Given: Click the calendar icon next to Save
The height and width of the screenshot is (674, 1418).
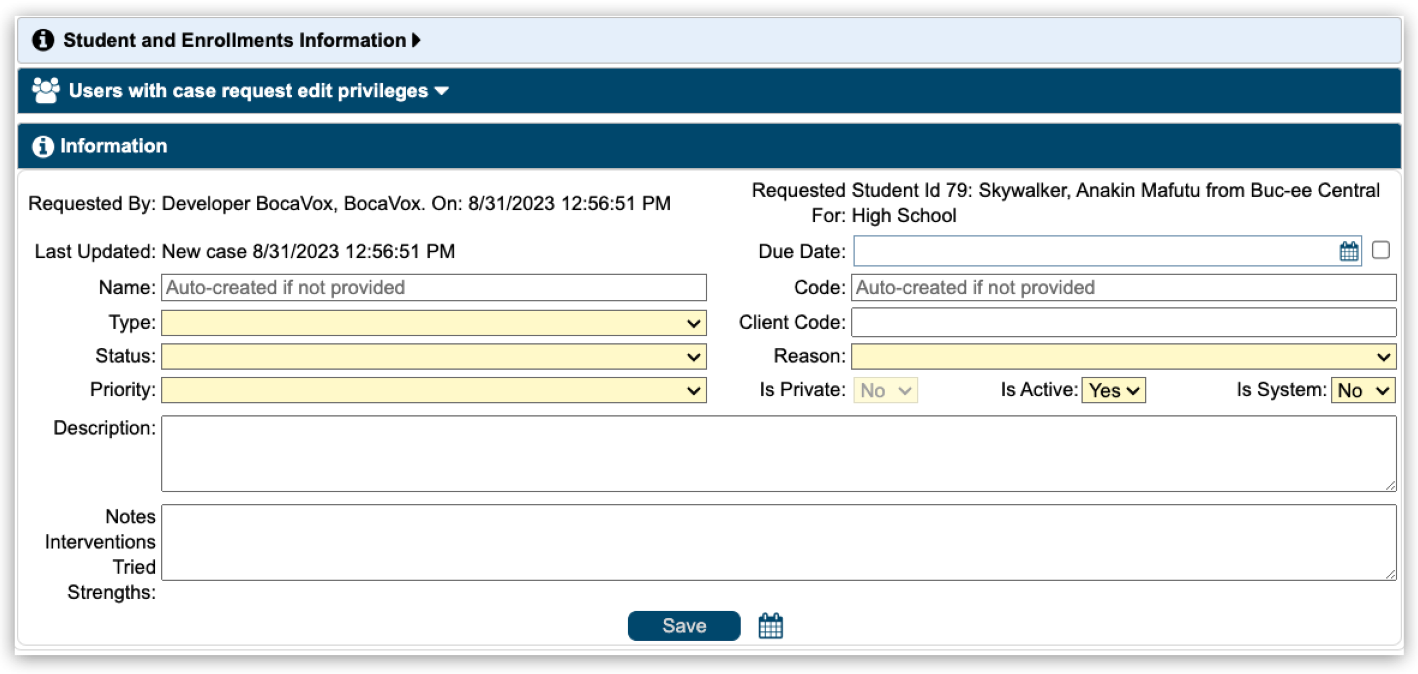Looking at the screenshot, I should [x=770, y=625].
